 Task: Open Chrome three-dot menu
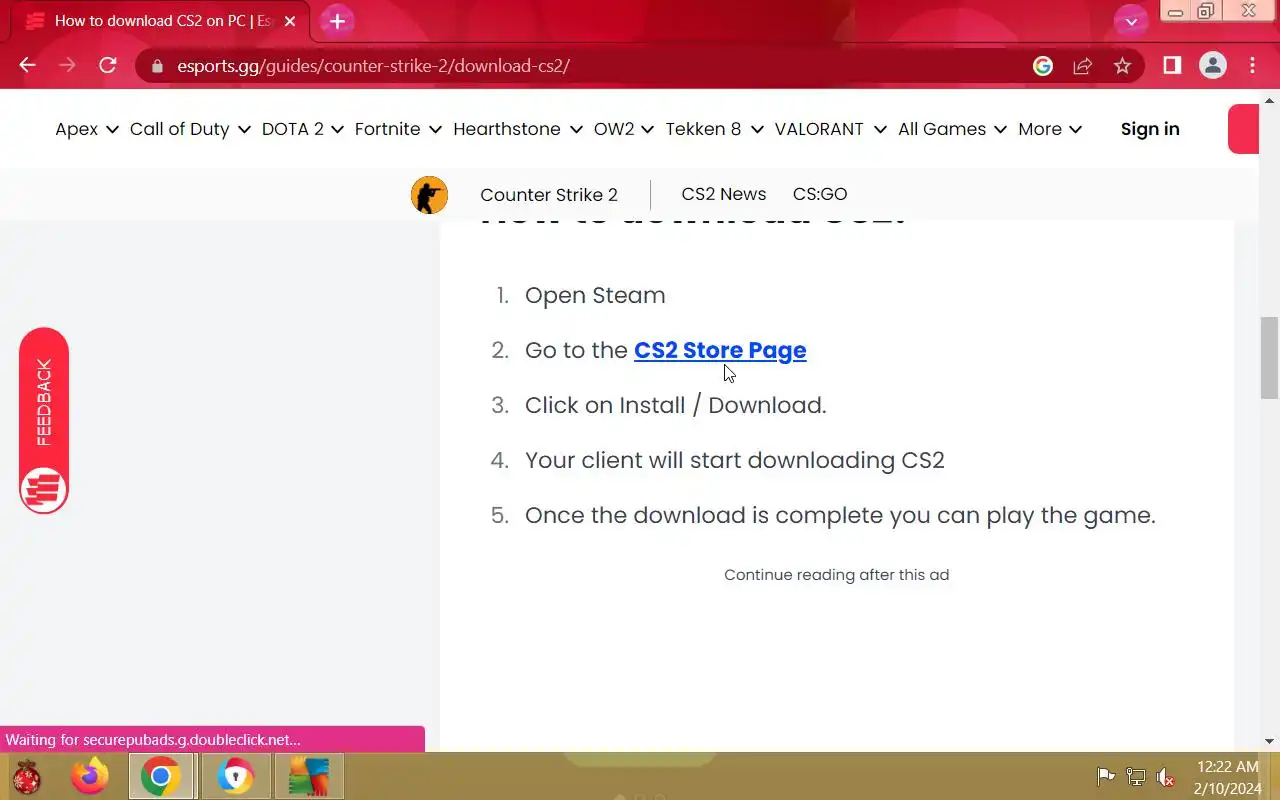pos(1253,65)
